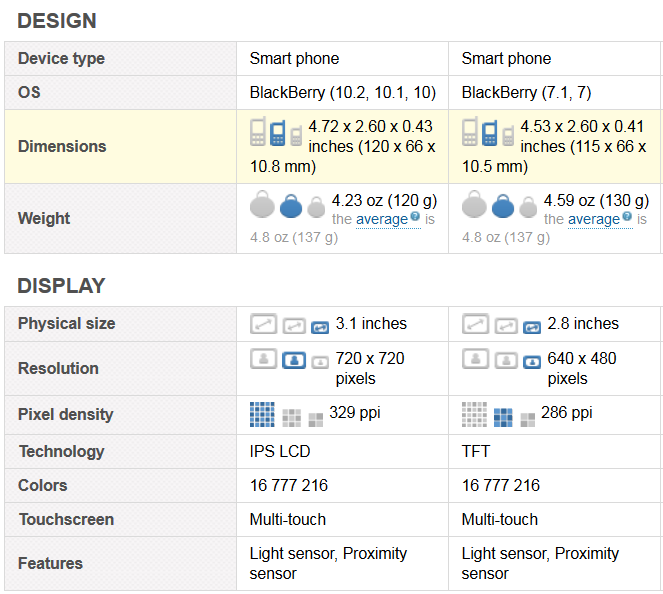The width and height of the screenshot is (663, 594).
Task: Click the help question mark beside average under 4.23 oz
Action: (x=415, y=216)
